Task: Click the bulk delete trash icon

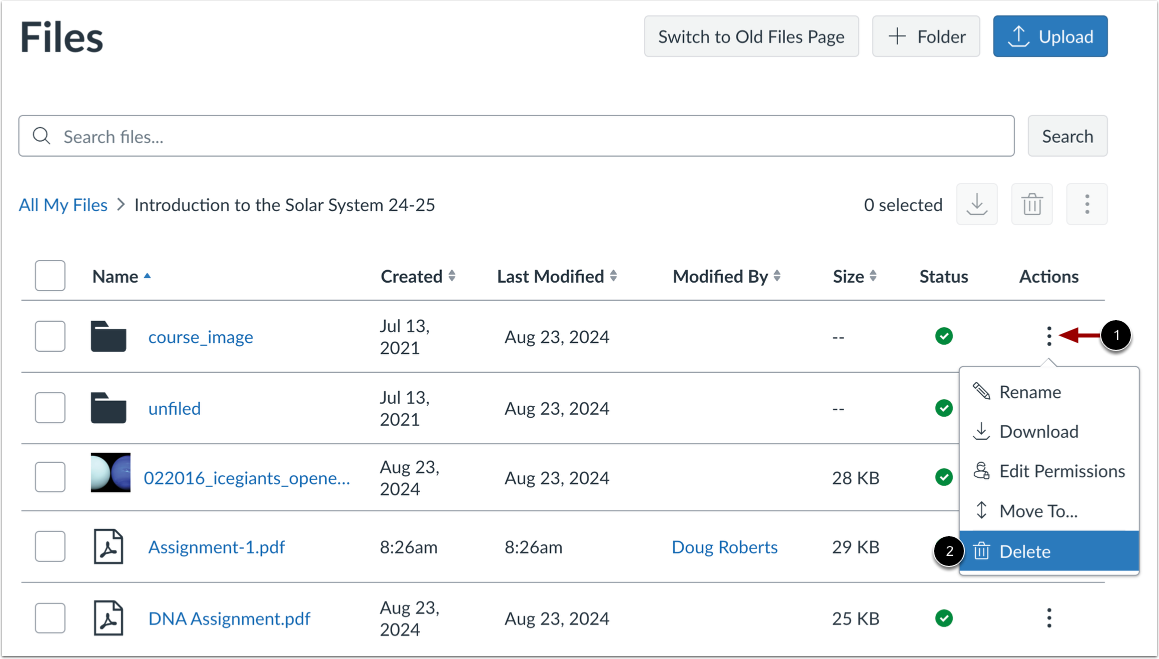Action: click(x=1032, y=205)
